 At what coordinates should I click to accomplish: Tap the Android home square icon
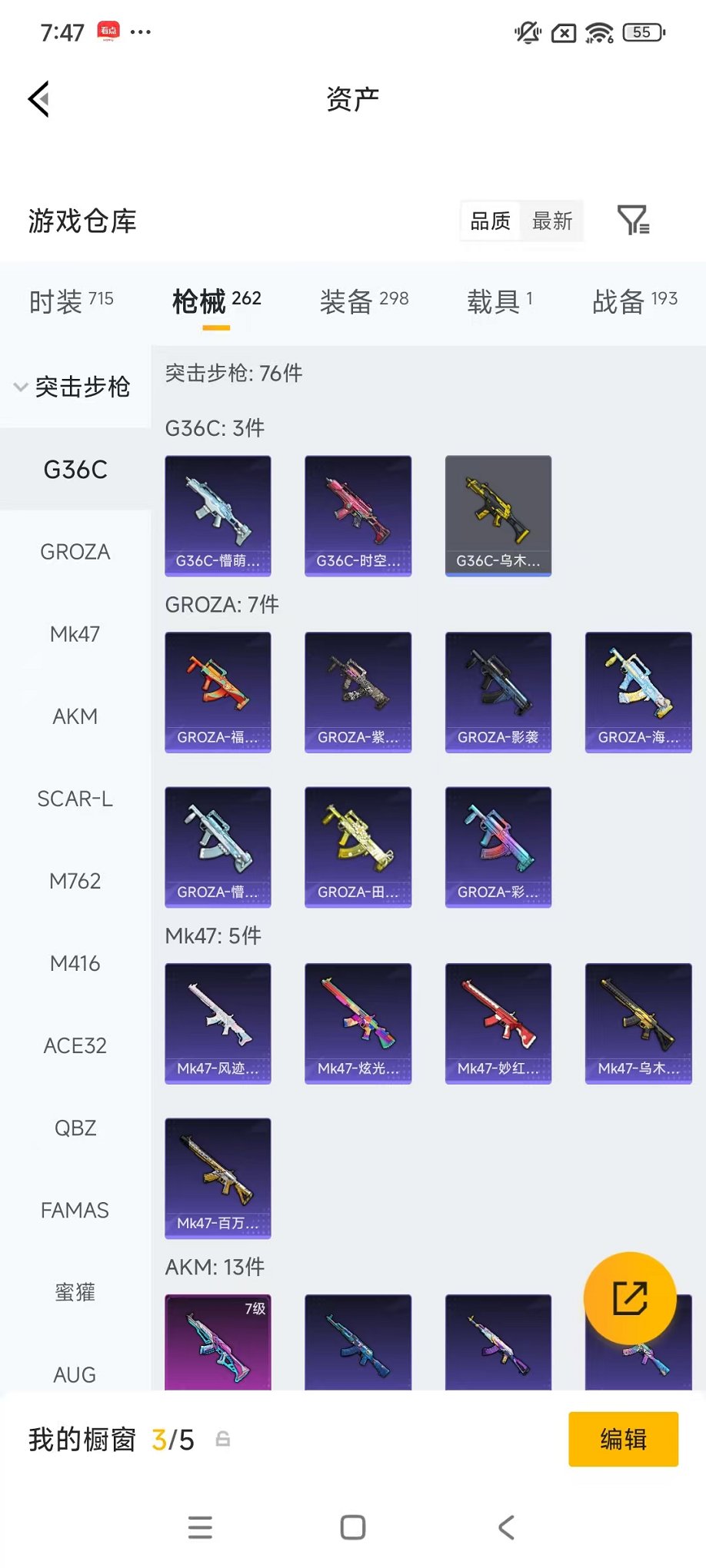[x=353, y=1527]
